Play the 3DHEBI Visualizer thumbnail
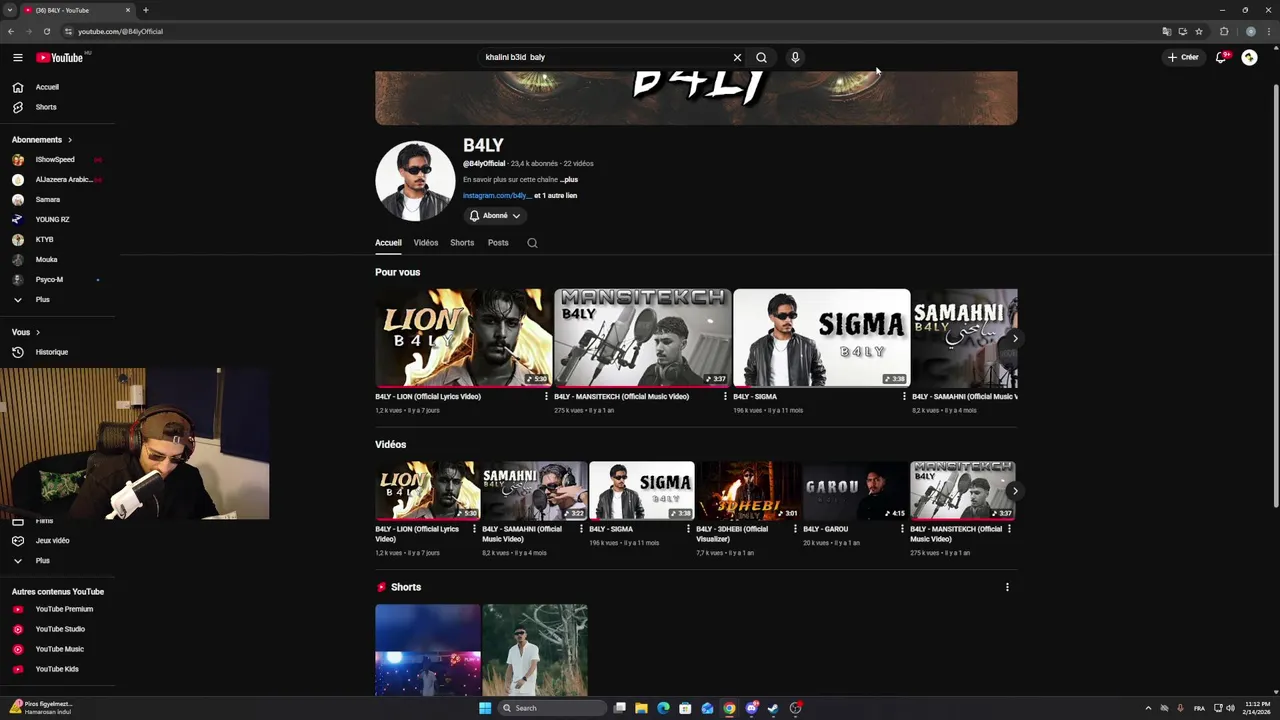 click(749, 491)
